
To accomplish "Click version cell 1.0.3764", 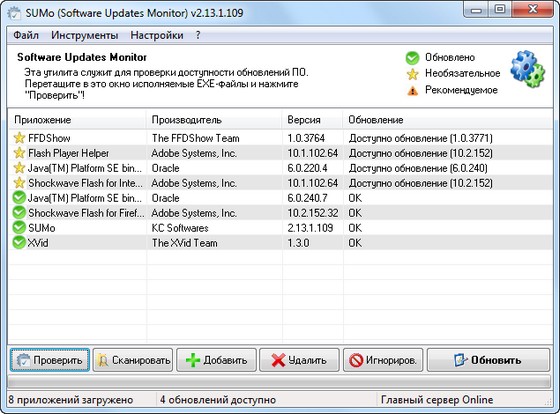I will click(x=306, y=138).
